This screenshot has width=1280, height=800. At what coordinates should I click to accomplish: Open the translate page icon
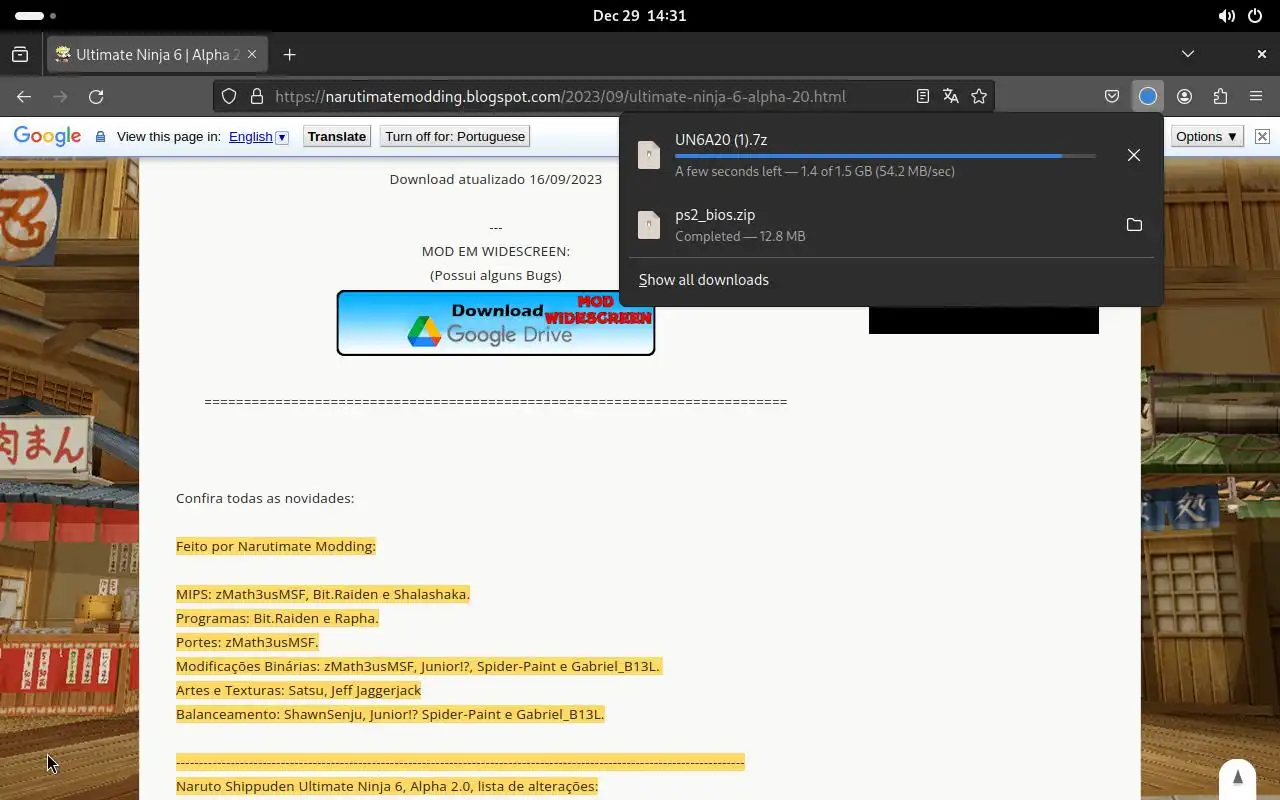point(951,96)
